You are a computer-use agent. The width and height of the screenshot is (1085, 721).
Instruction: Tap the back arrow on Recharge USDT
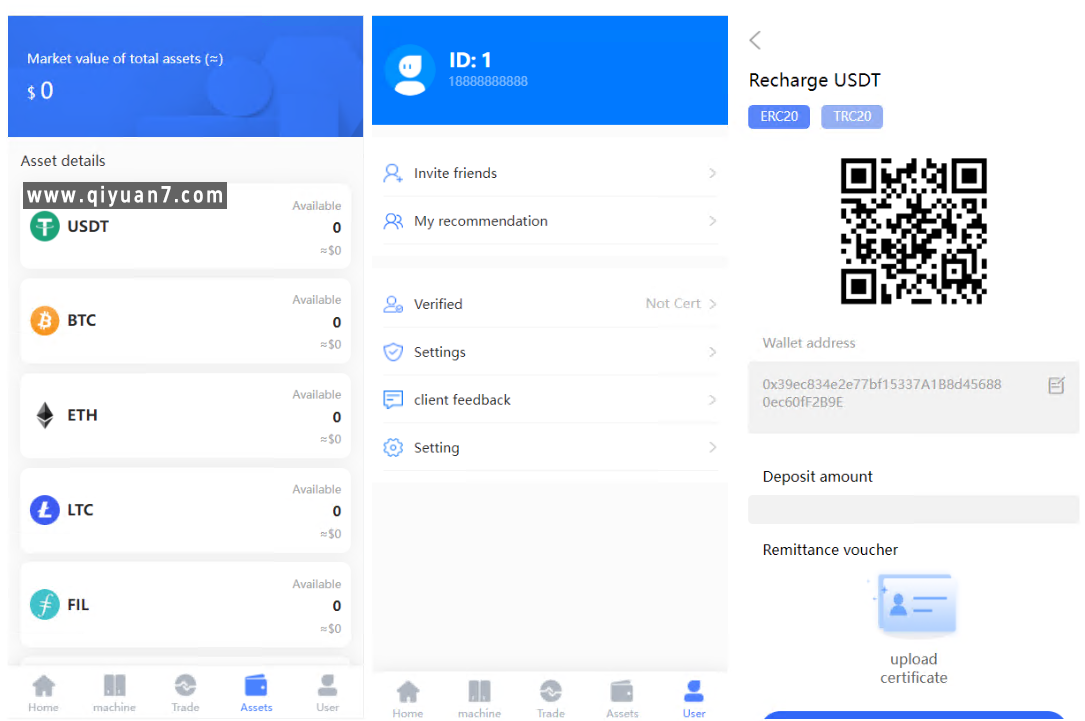click(x=755, y=40)
